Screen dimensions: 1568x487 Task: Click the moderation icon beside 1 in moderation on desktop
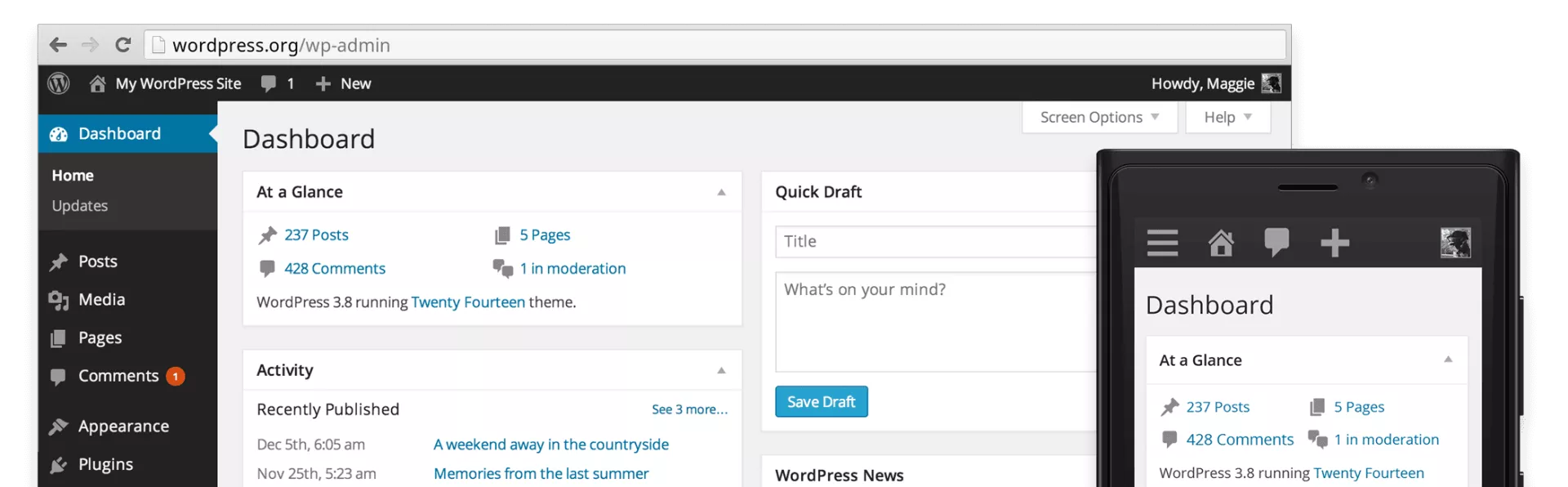tap(502, 268)
